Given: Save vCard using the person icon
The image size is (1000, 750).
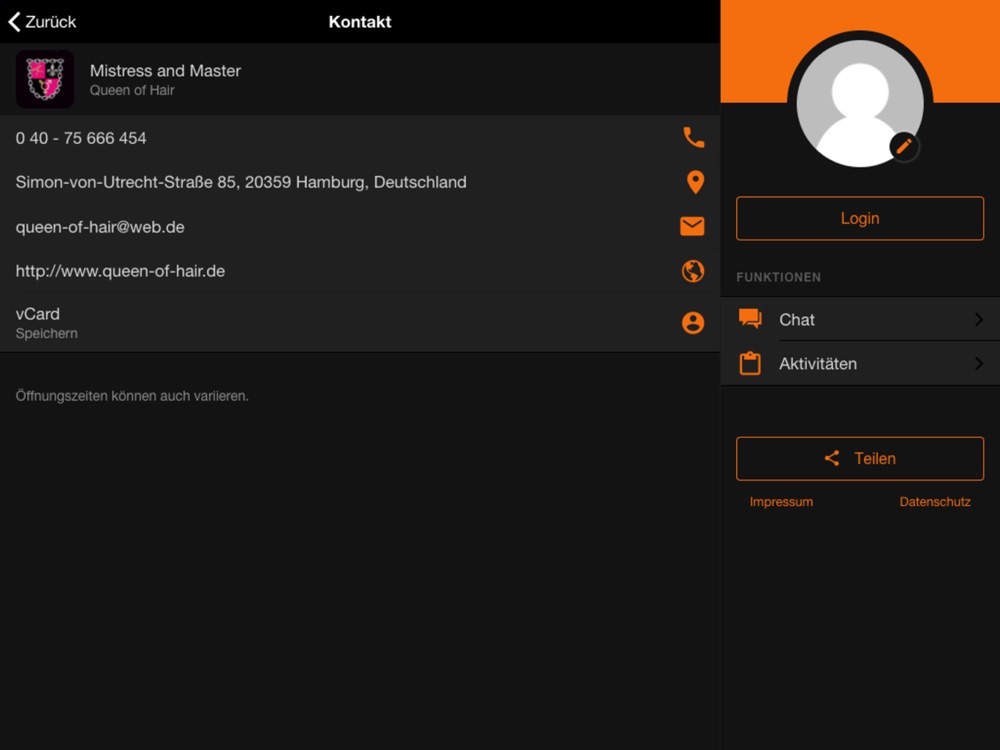Looking at the screenshot, I should (x=693, y=323).
